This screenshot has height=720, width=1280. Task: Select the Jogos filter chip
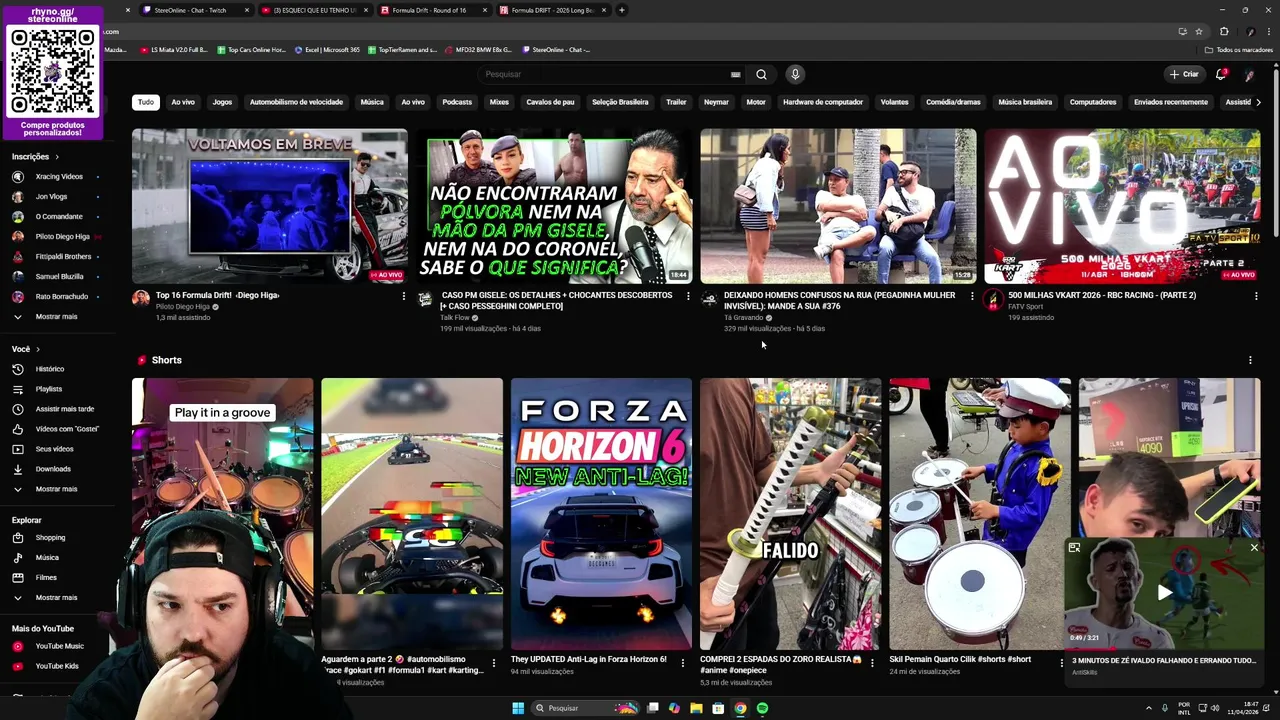(x=222, y=102)
